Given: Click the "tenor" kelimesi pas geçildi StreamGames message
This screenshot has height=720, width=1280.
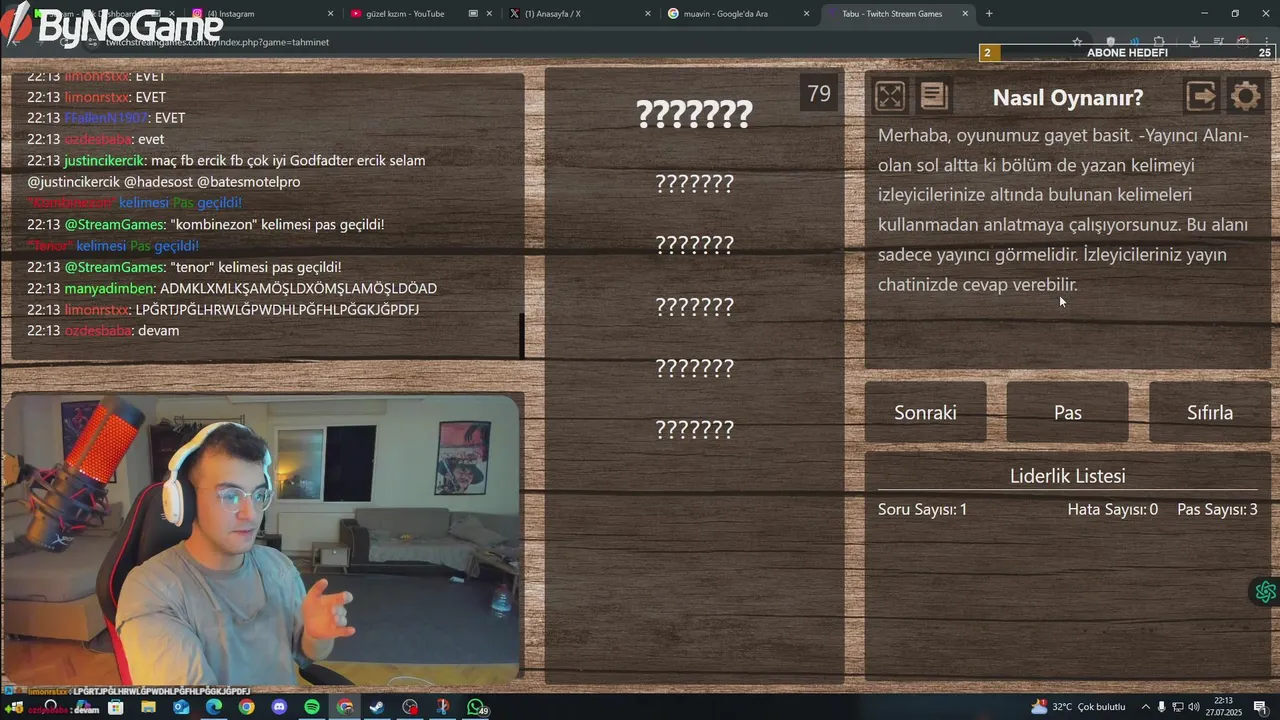Looking at the screenshot, I should (x=184, y=267).
